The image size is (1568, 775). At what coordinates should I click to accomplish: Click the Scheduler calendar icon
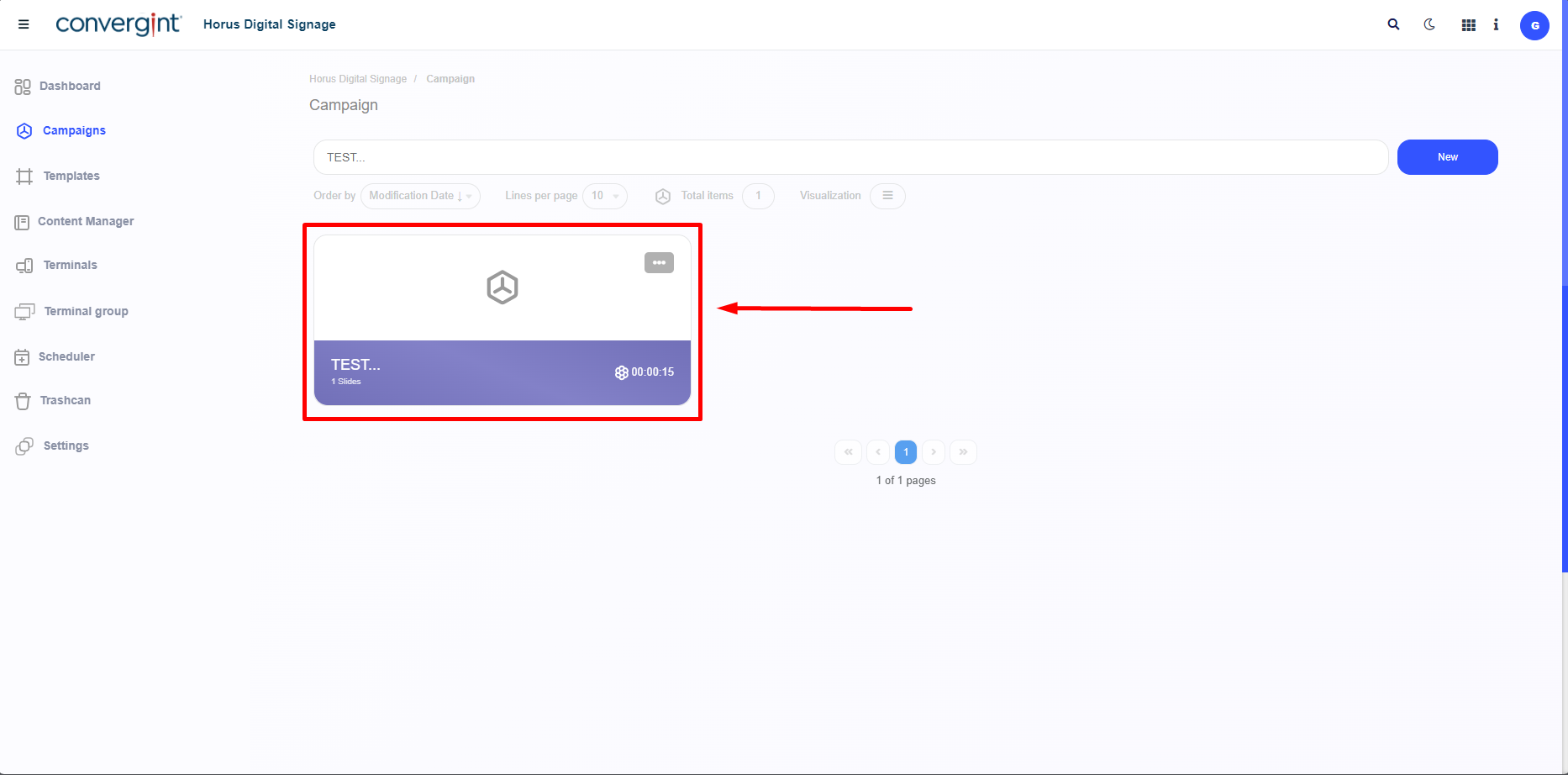[23, 357]
